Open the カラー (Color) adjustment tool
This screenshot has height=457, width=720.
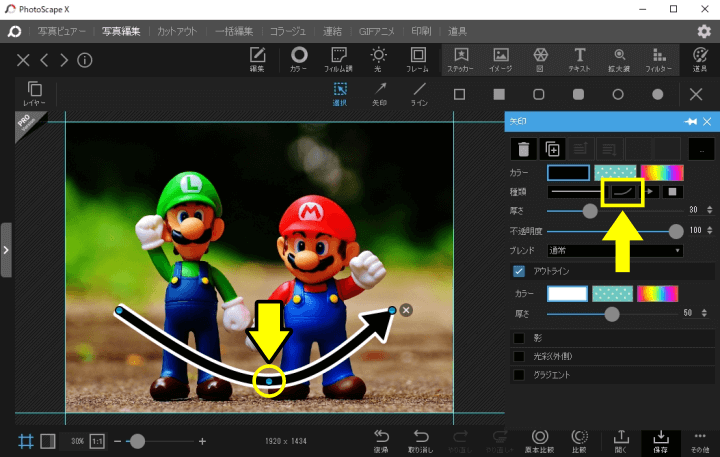click(299, 60)
